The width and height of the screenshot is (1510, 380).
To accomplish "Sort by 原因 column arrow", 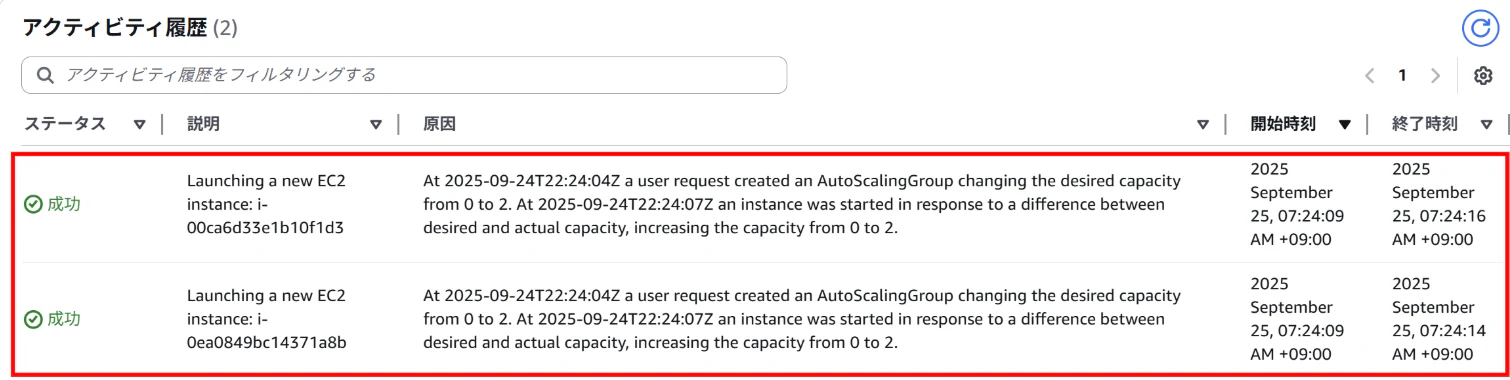I will coord(1203,125).
